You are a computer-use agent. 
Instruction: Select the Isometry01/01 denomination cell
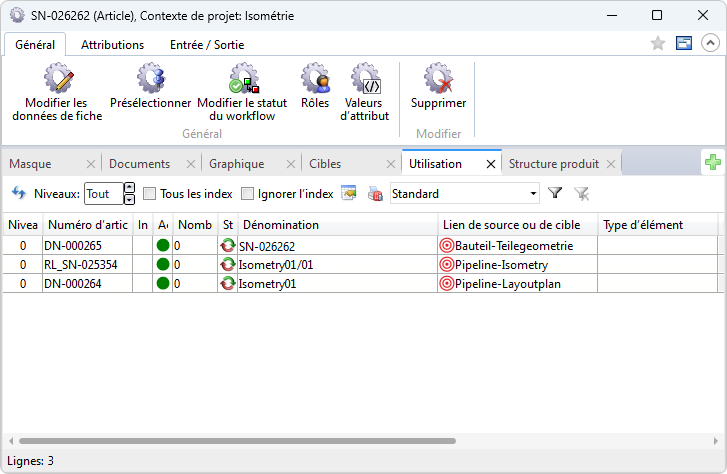click(x=338, y=264)
